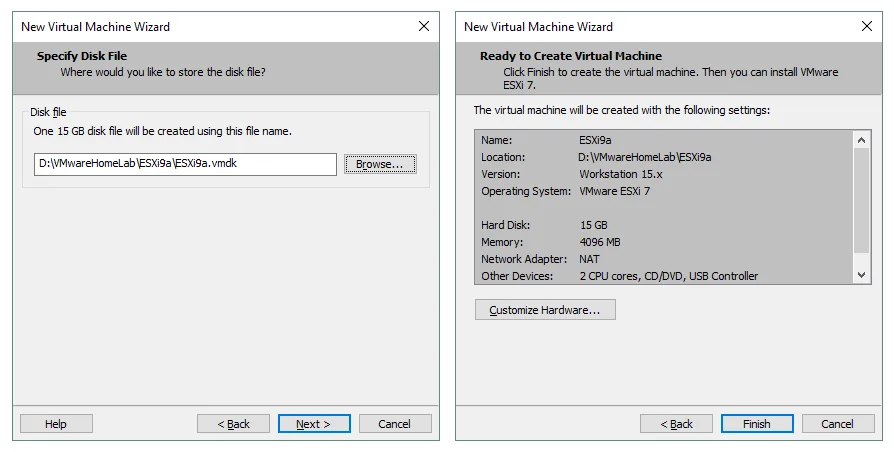
Task: Select the Memory 4096 MB row
Action: pos(664,242)
